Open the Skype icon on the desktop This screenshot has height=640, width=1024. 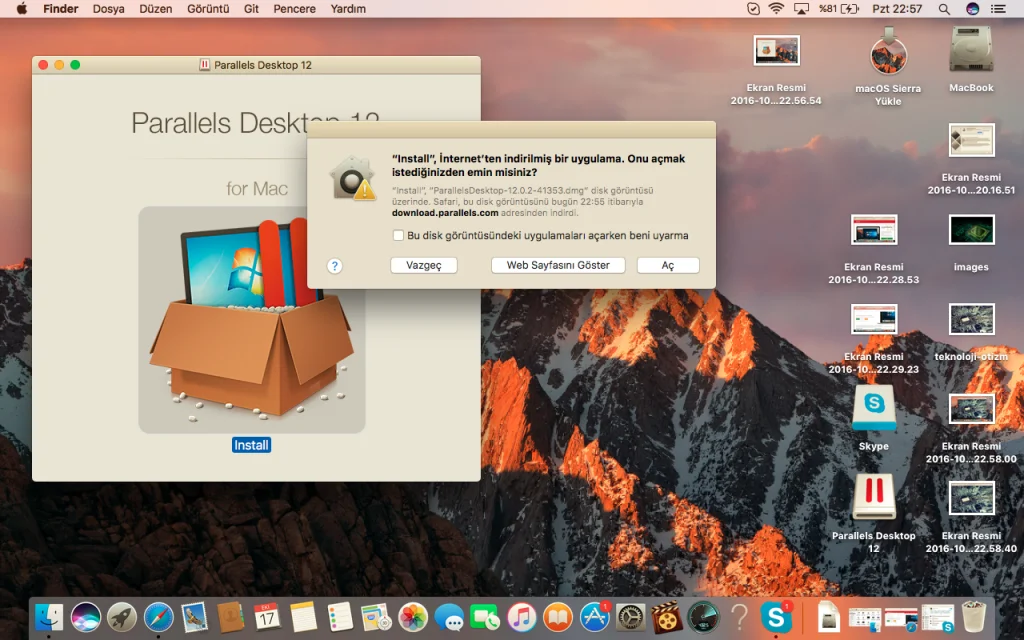873,408
